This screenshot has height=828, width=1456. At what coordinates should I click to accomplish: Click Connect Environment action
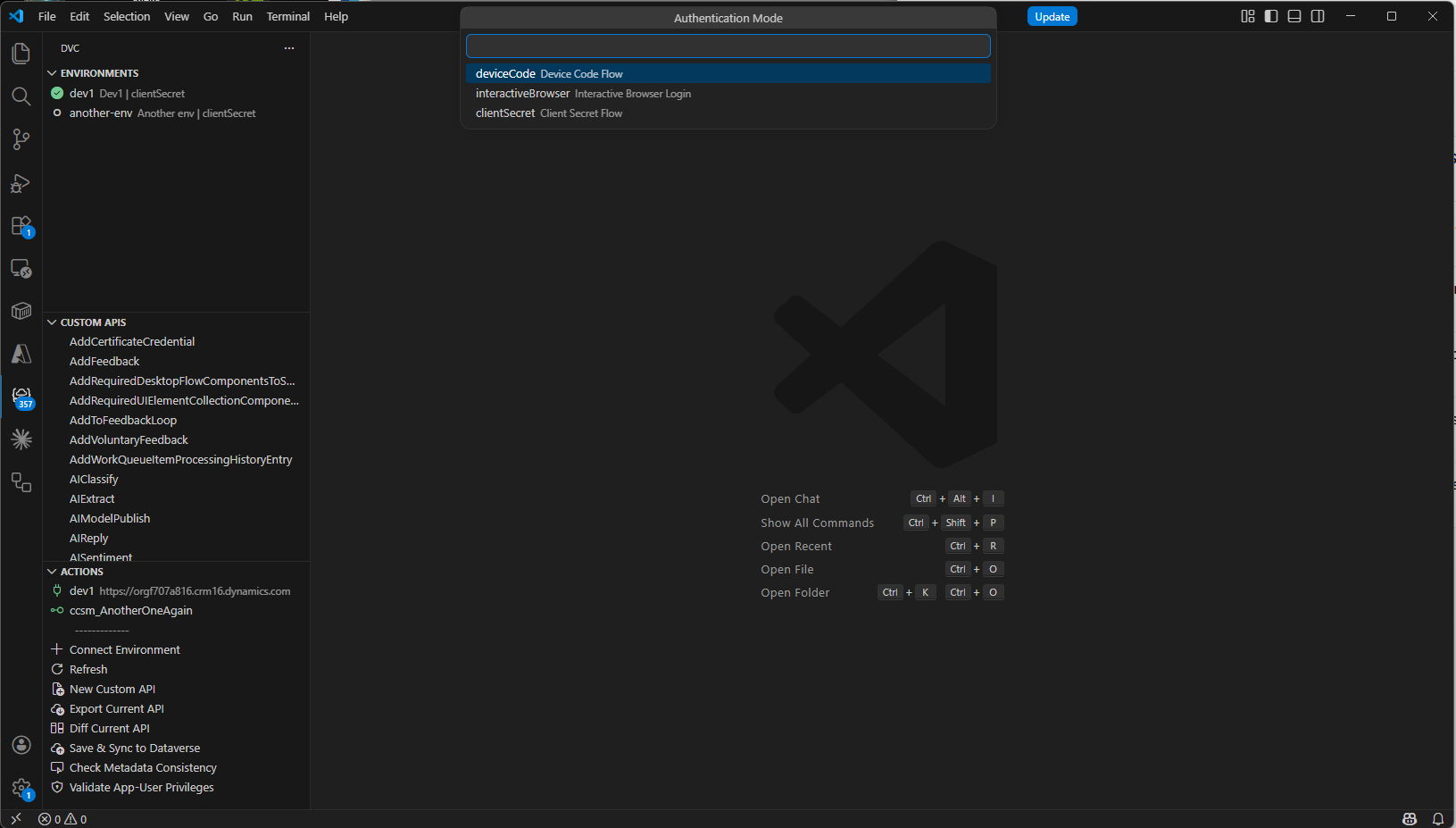point(177,650)
